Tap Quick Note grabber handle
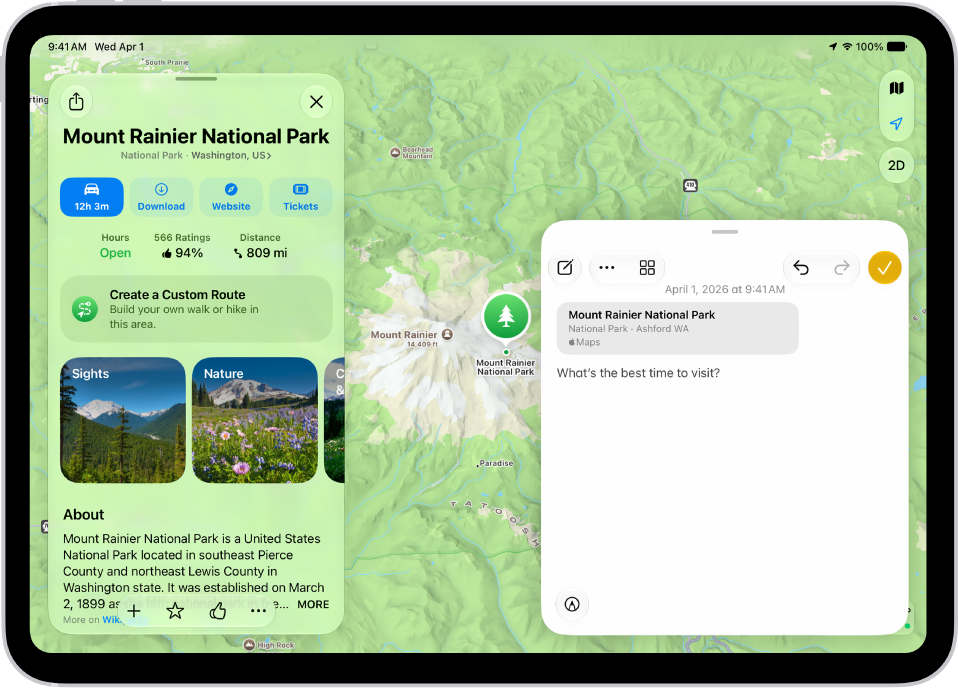The image size is (958, 689). [x=725, y=232]
